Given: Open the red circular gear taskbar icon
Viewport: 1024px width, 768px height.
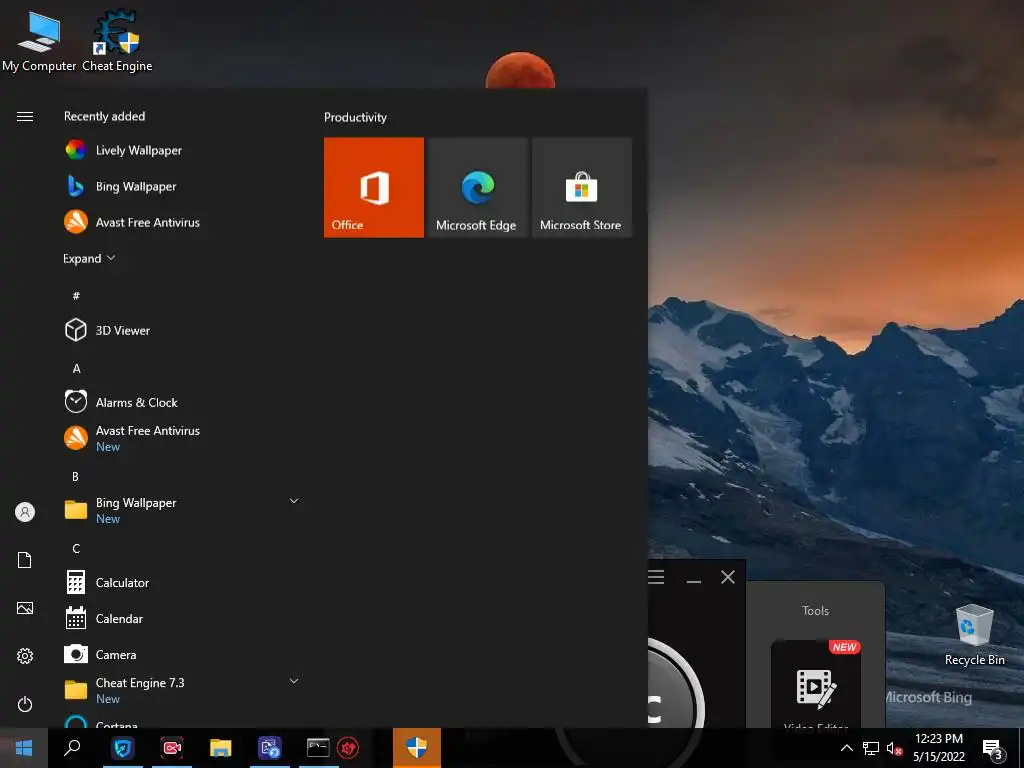Looking at the screenshot, I should pos(349,748).
